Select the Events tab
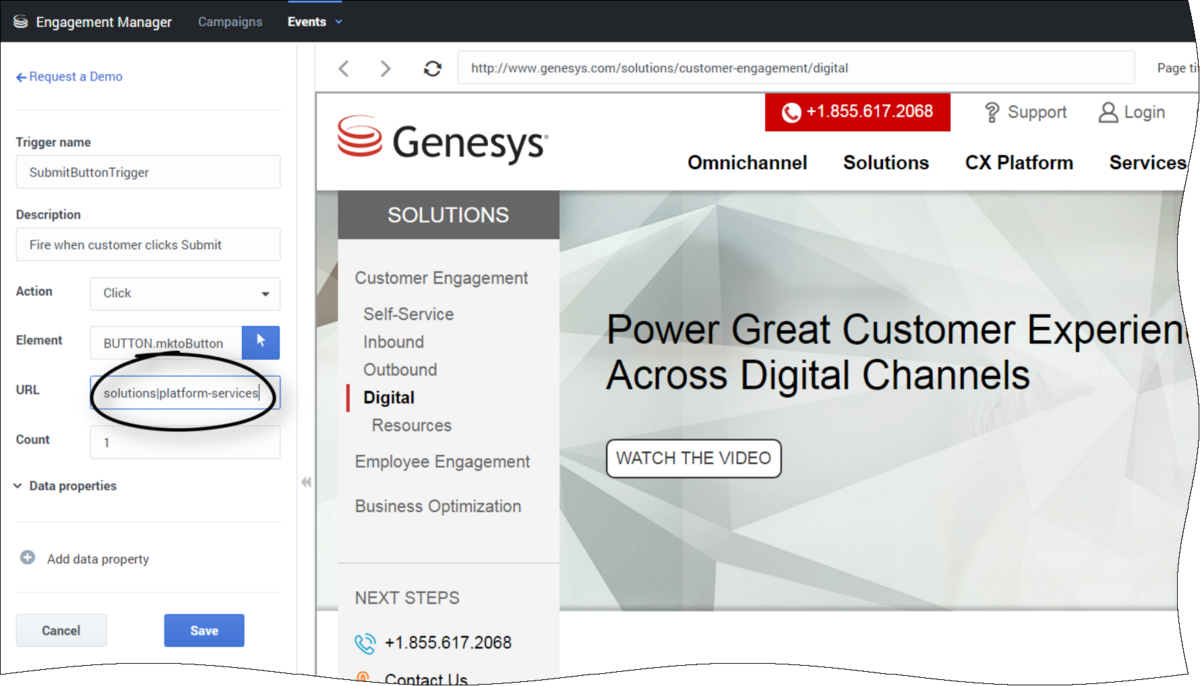Viewport: 1200px width, 686px height. (306, 21)
